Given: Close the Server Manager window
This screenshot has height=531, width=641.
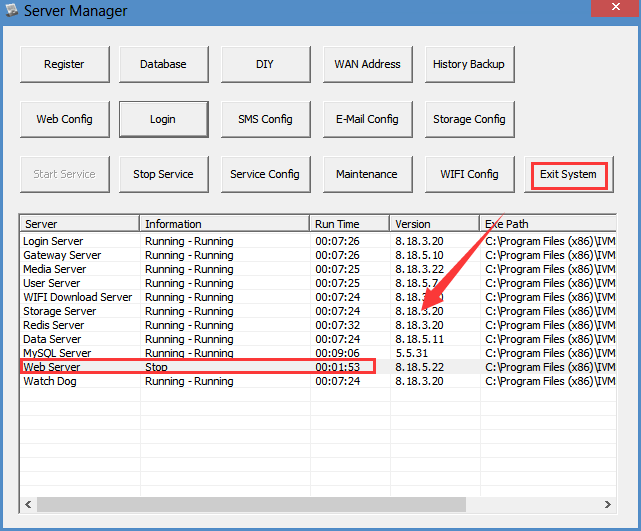Looking at the screenshot, I should (616, 7).
